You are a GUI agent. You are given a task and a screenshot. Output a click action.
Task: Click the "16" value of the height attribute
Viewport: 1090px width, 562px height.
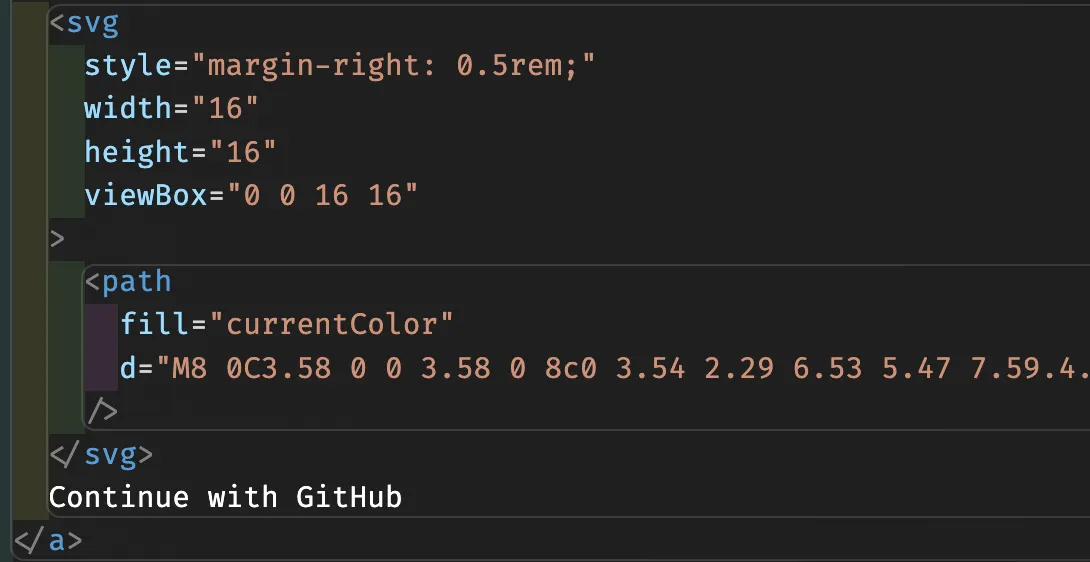243,152
